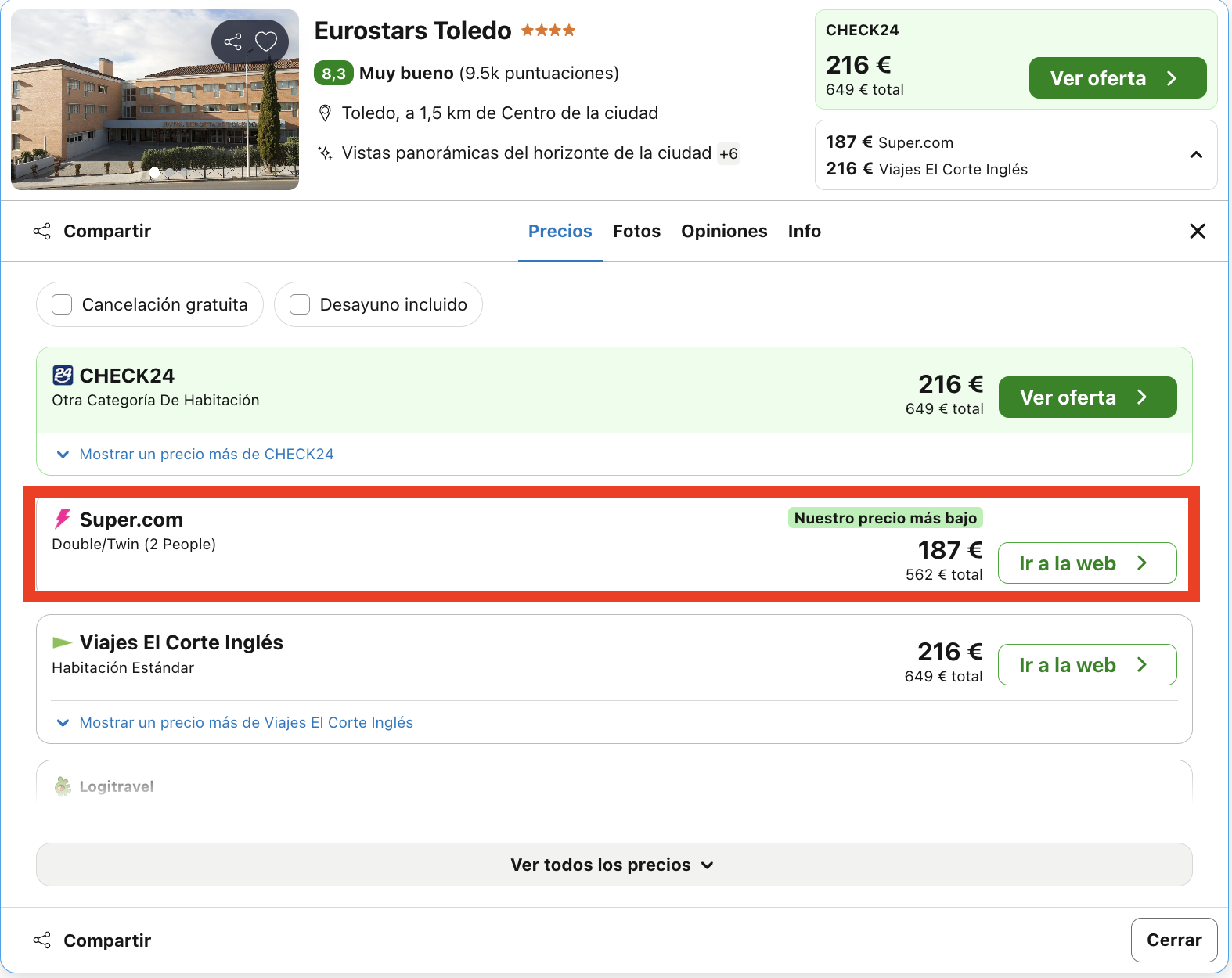
Task: Click the Super.com lightning logo
Action: [x=63, y=520]
